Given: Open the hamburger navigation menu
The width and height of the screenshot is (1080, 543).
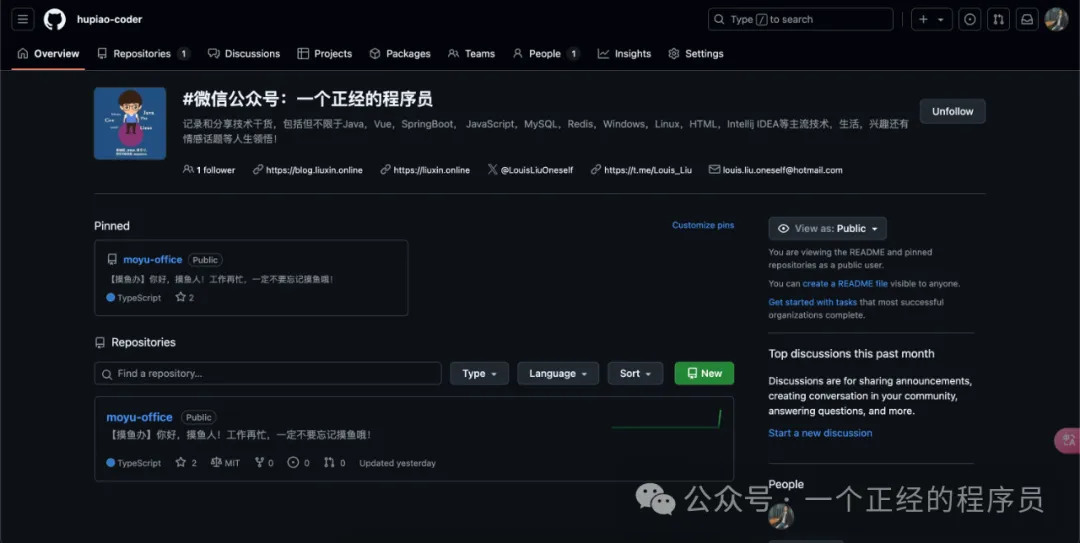Looking at the screenshot, I should [23, 19].
